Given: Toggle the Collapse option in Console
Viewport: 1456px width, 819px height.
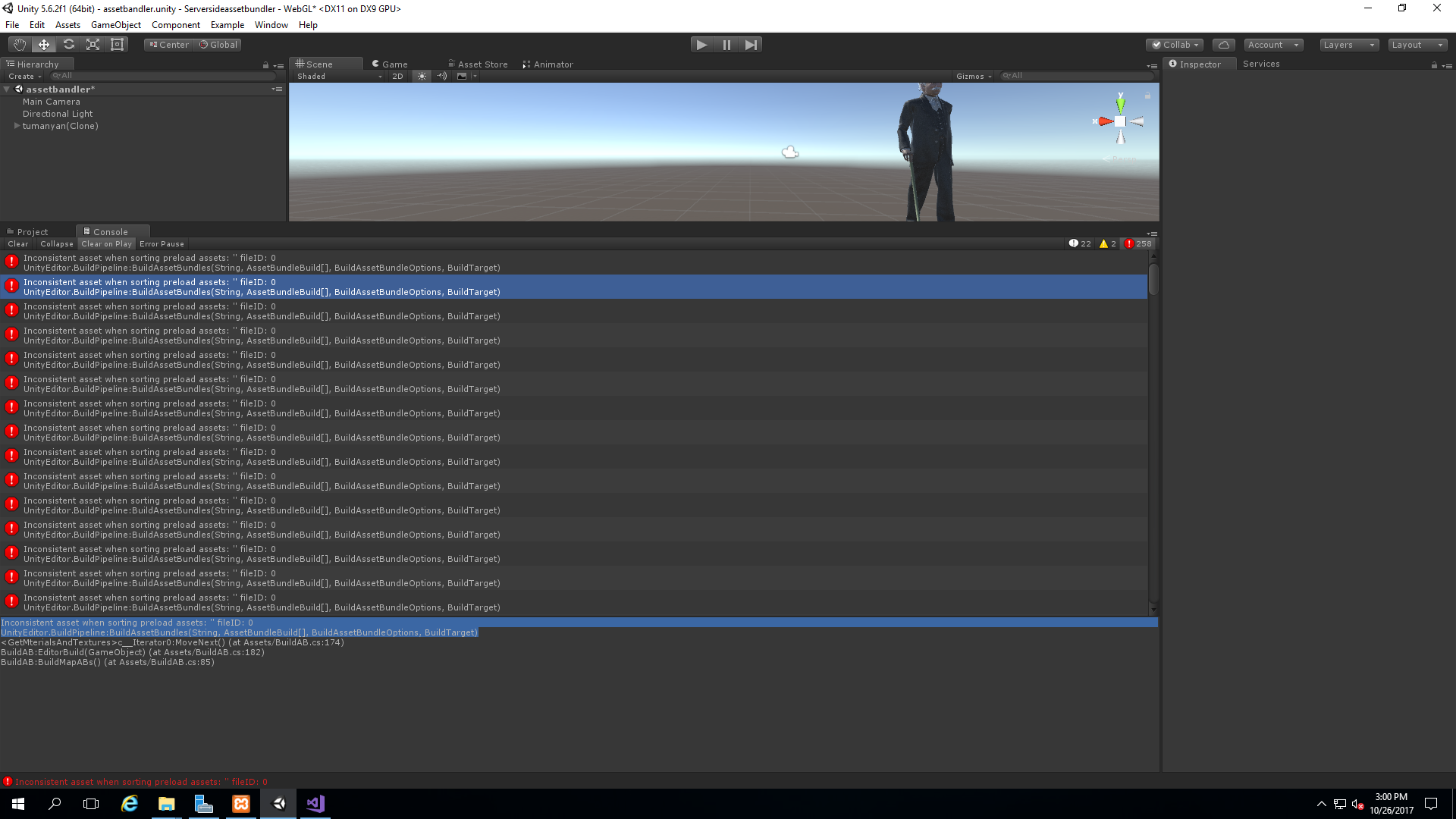Looking at the screenshot, I should 56,243.
